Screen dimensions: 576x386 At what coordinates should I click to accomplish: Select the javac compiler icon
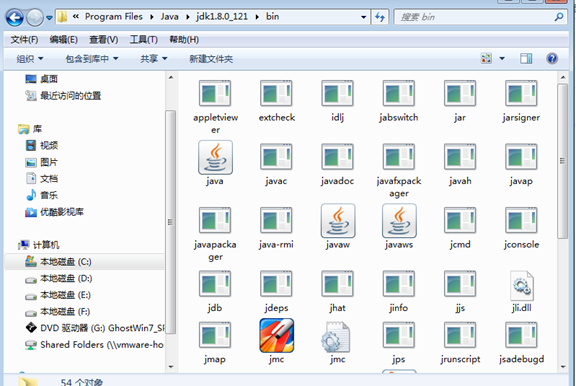click(x=276, y=157)
